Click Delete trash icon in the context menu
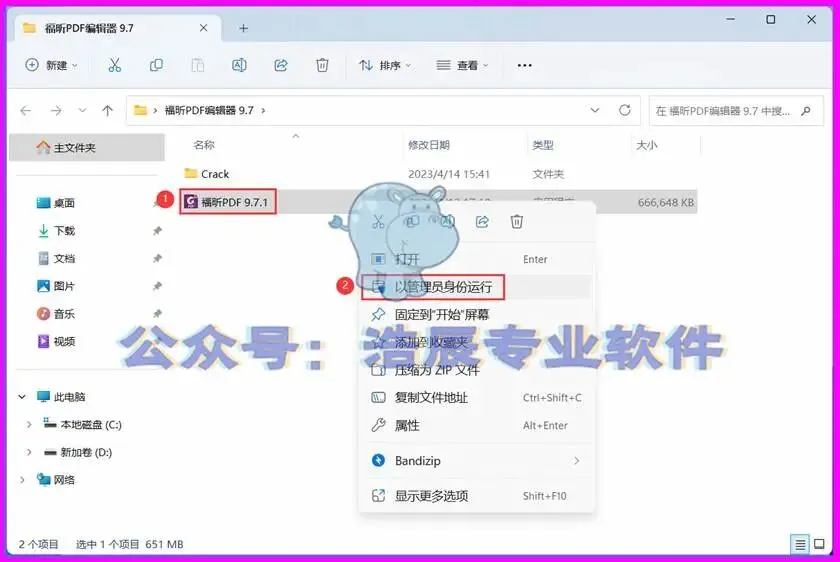Viewport: 840px width, 562px height. [516, 222]
